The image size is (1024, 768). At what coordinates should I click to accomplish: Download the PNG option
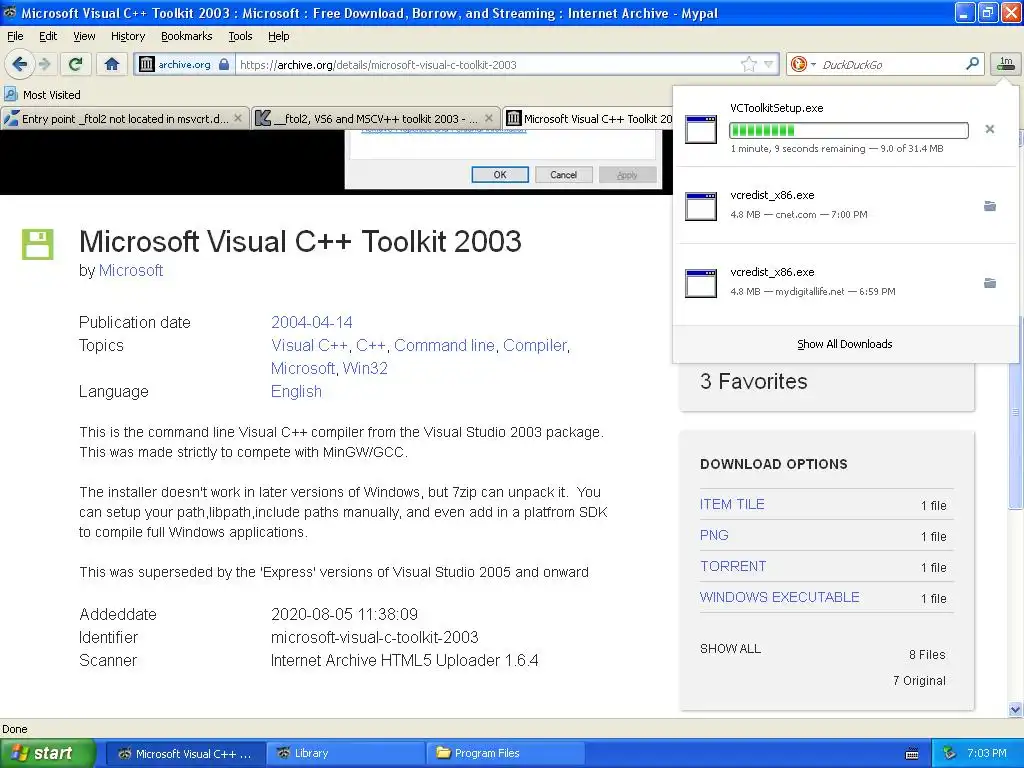pos(714,535)
